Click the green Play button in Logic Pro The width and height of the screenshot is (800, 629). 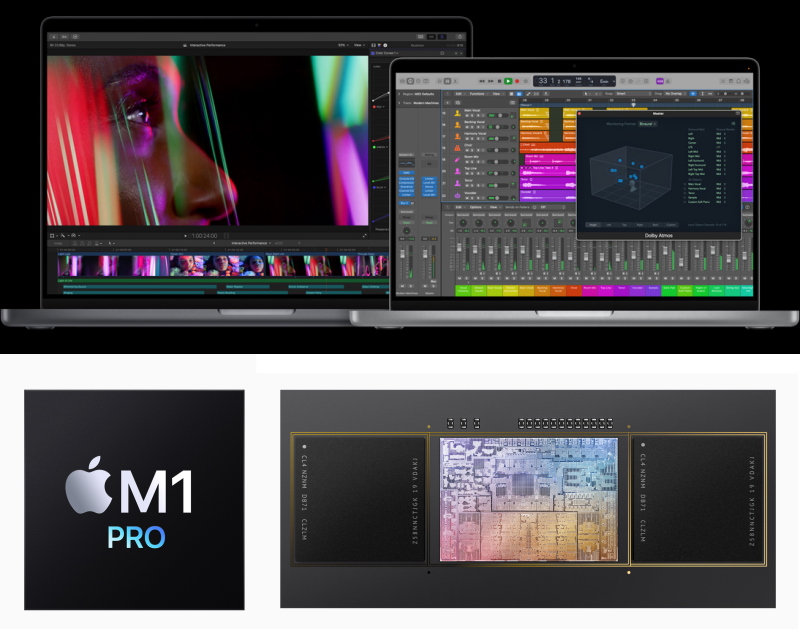tap(508, 81)
